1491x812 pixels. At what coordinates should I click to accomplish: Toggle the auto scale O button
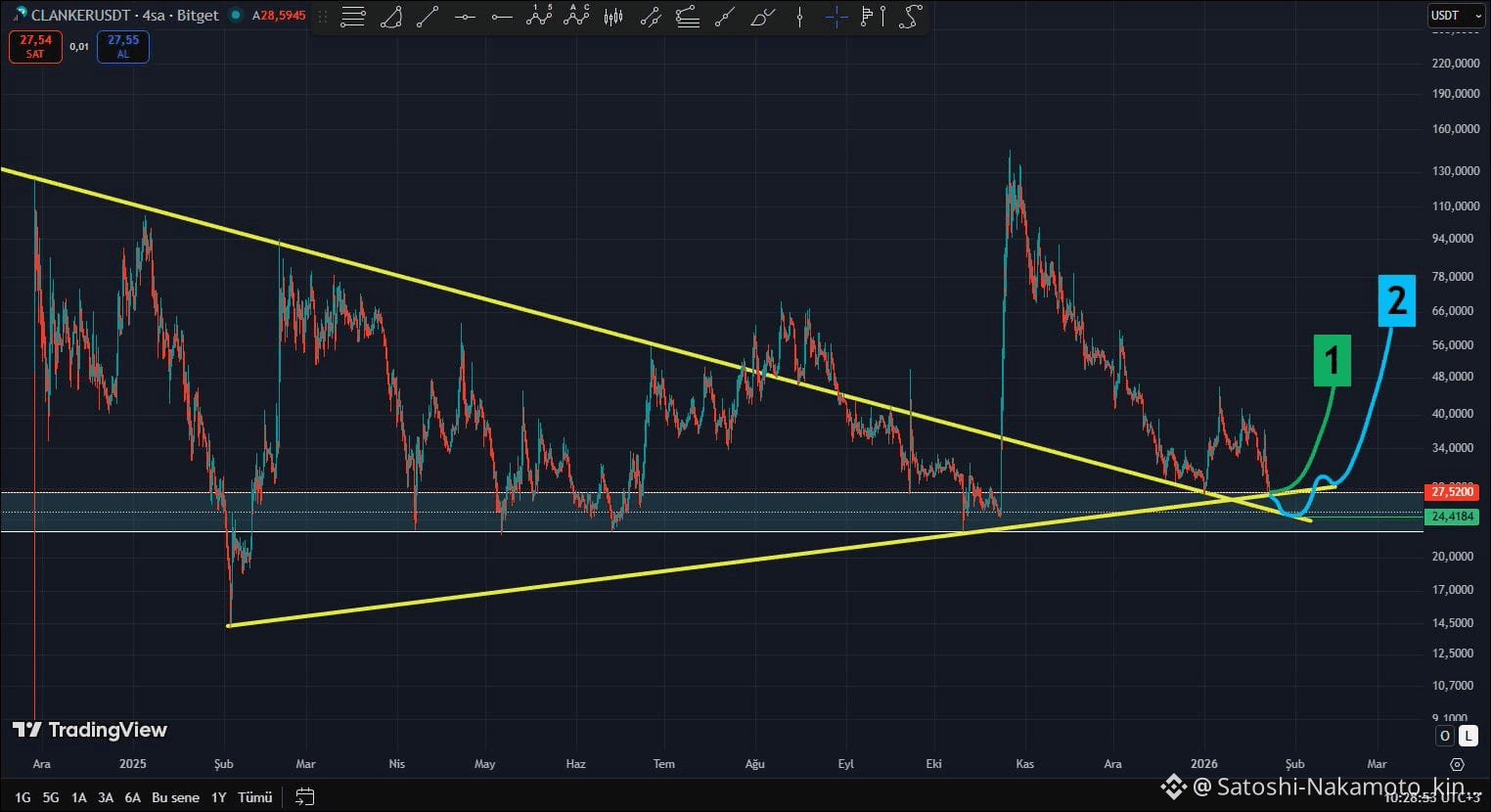point(1445,736)
